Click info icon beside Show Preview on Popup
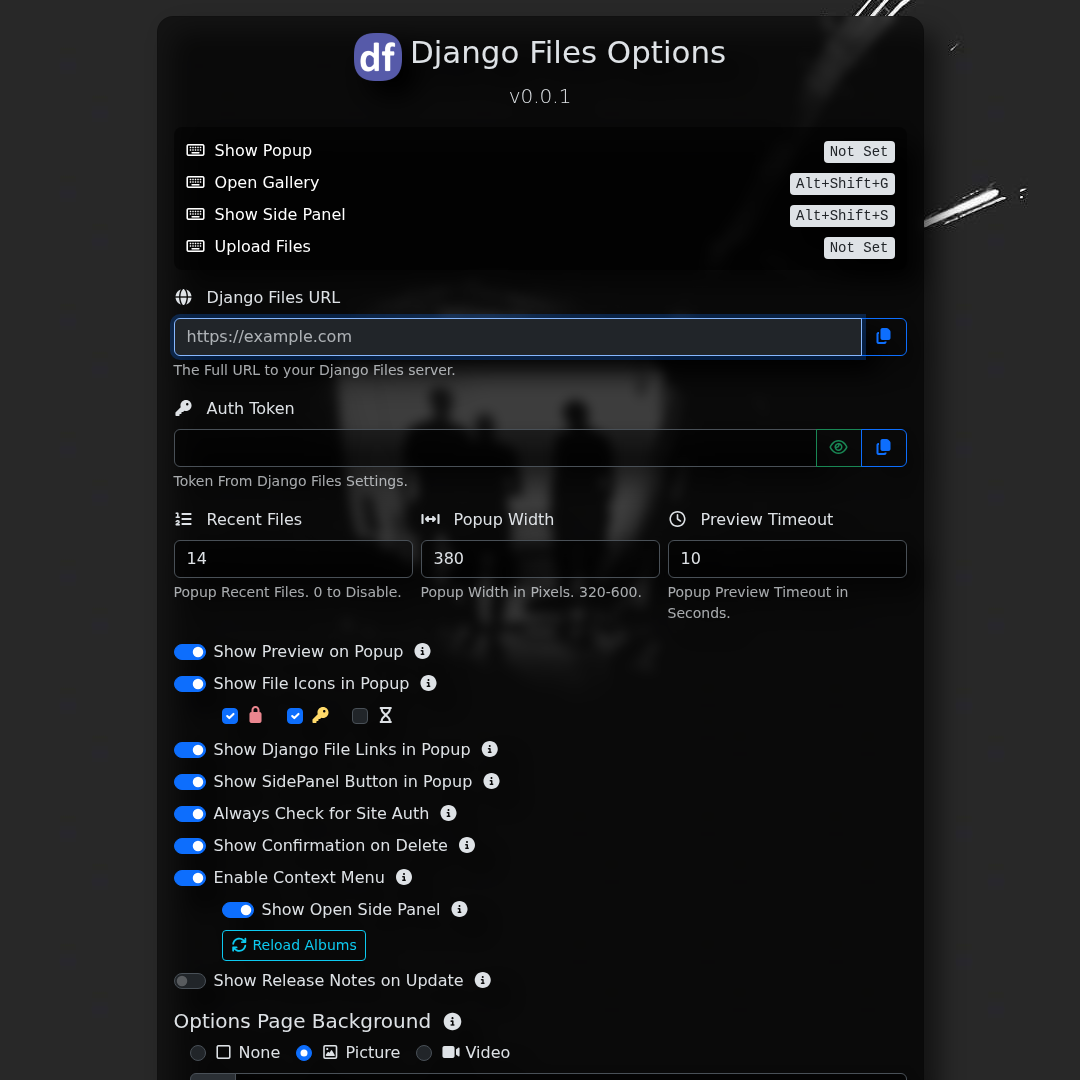This screenshot has width=1080, height=1080. click(423, 651)
